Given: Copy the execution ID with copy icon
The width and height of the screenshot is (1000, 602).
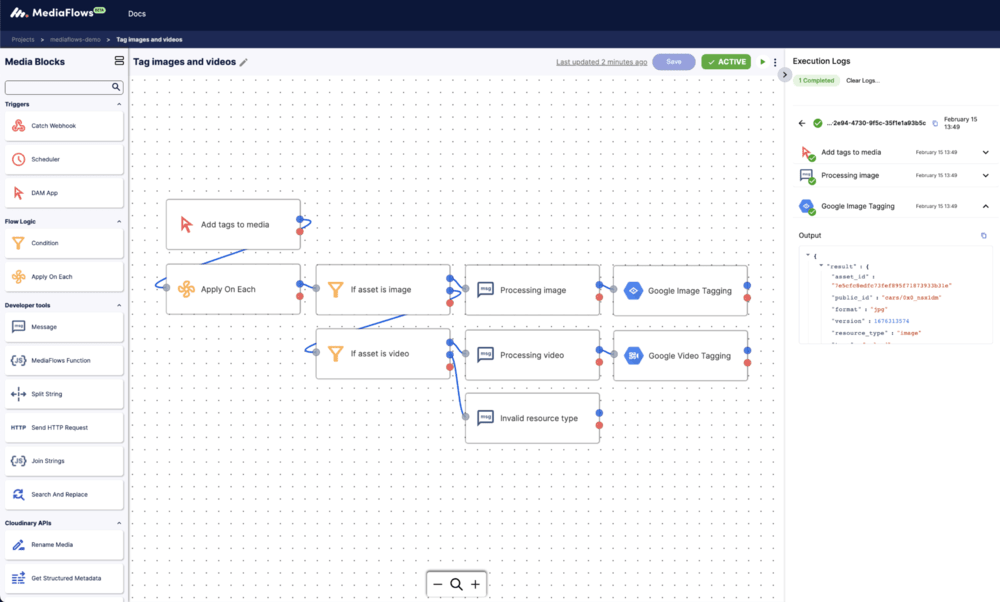Looking at the screenshot, I should click(935, 123).
